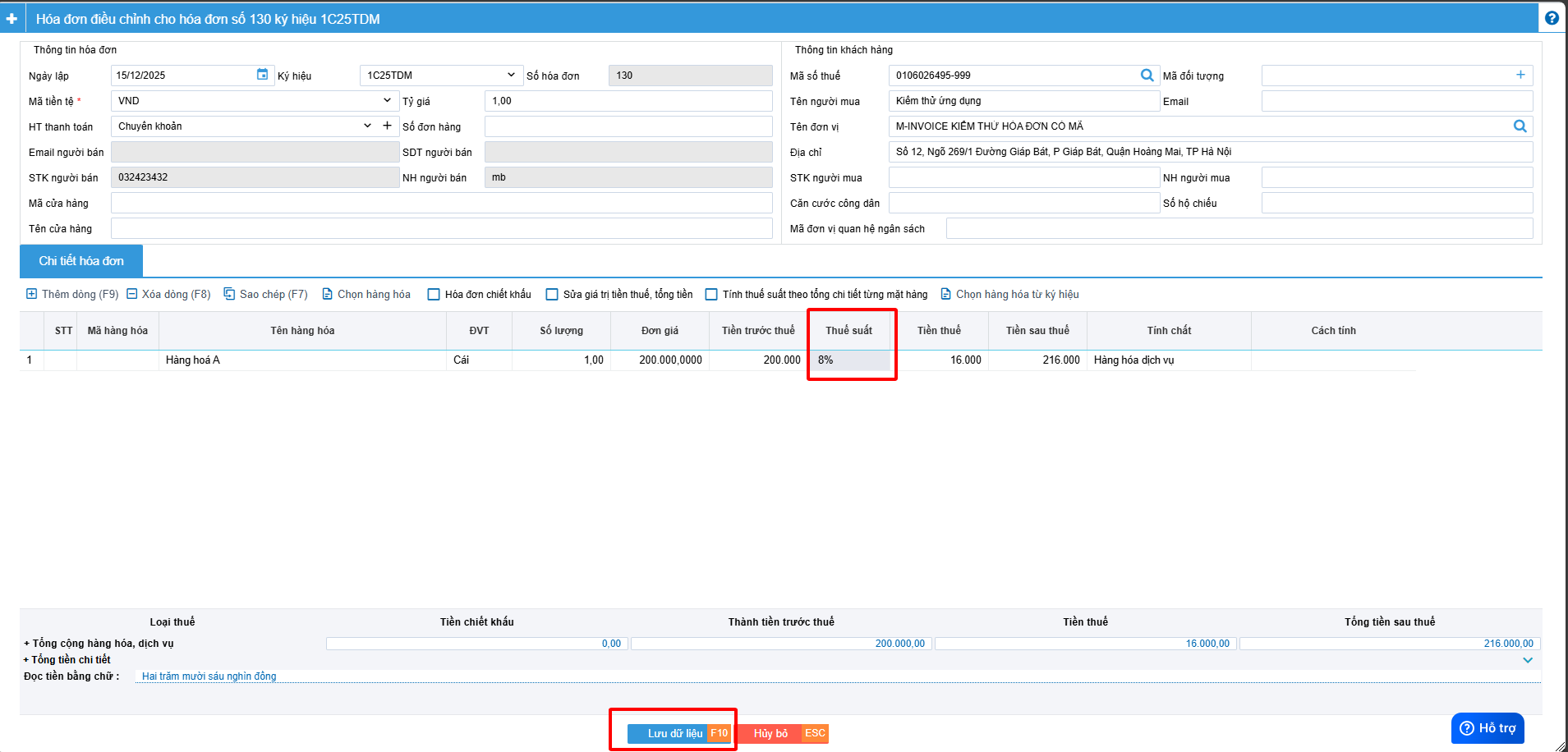
Task: Add a new row with Thêm dòng (F9)
Action: pyautogui.click(x=72, y=294)
